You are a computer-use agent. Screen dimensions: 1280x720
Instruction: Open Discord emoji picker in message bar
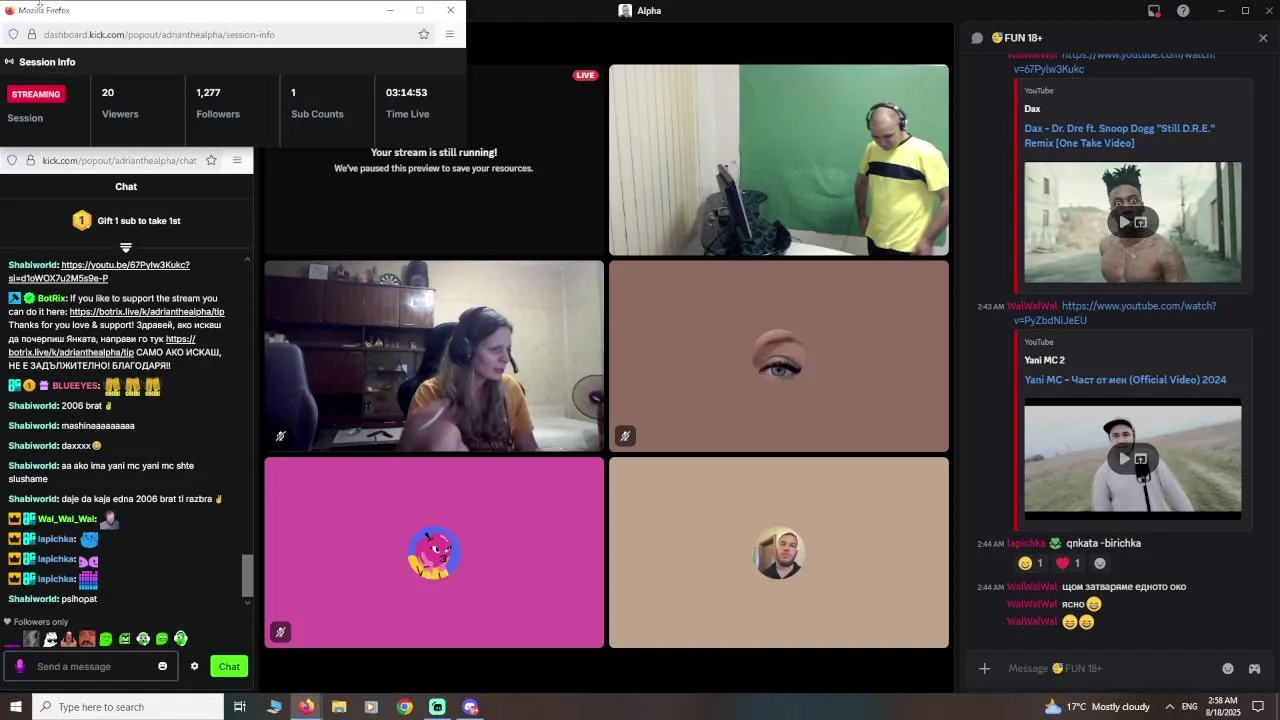pos(1228,668)
